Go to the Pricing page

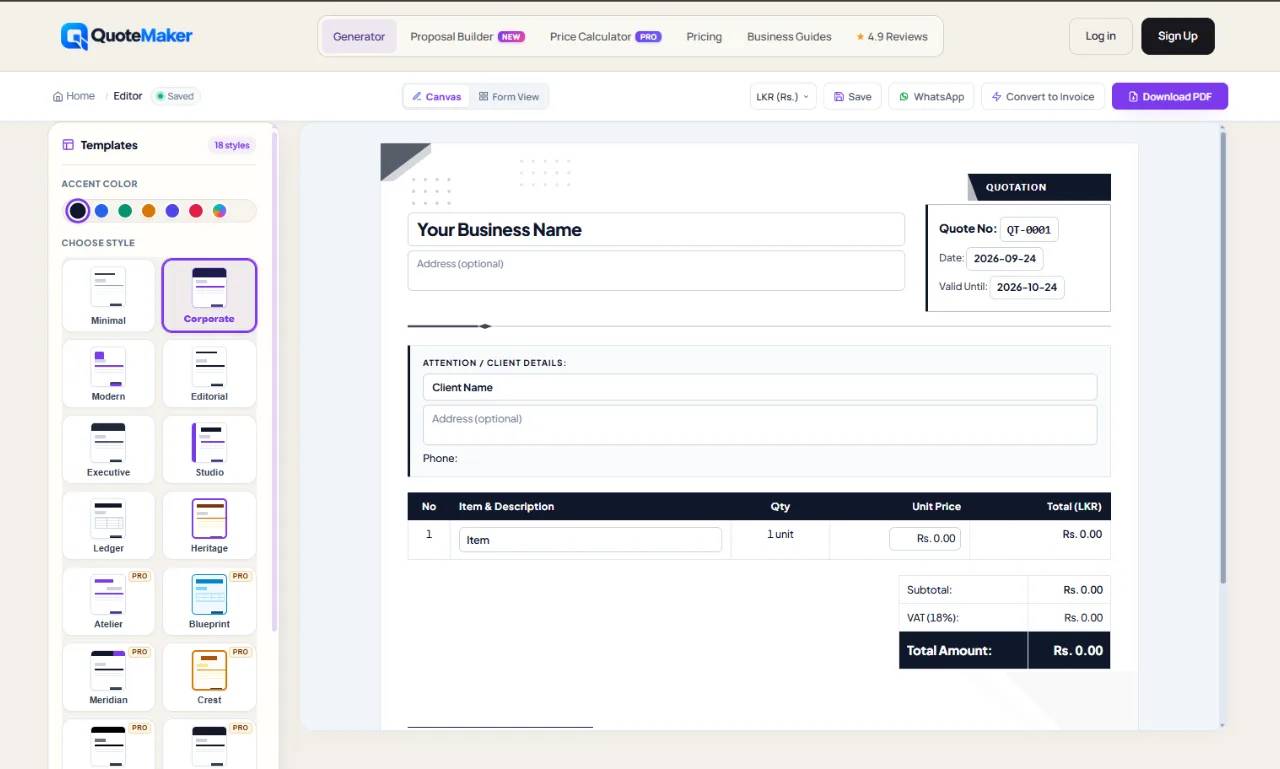click(x=704, y=36)
